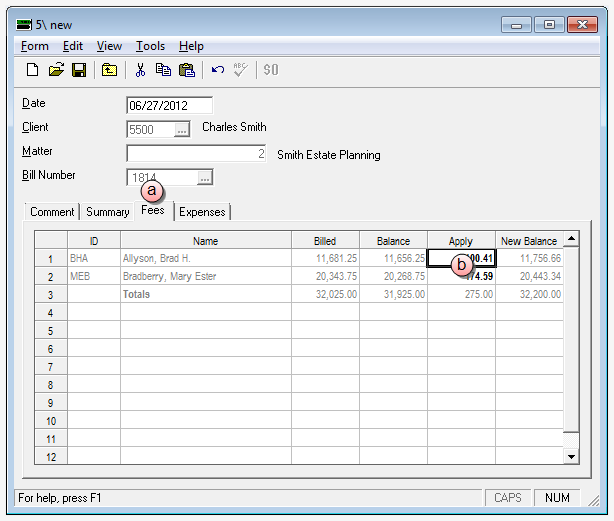This screenshot has height=521, width=614.
Task: Click the Name column header
Action: coord(206,240)
